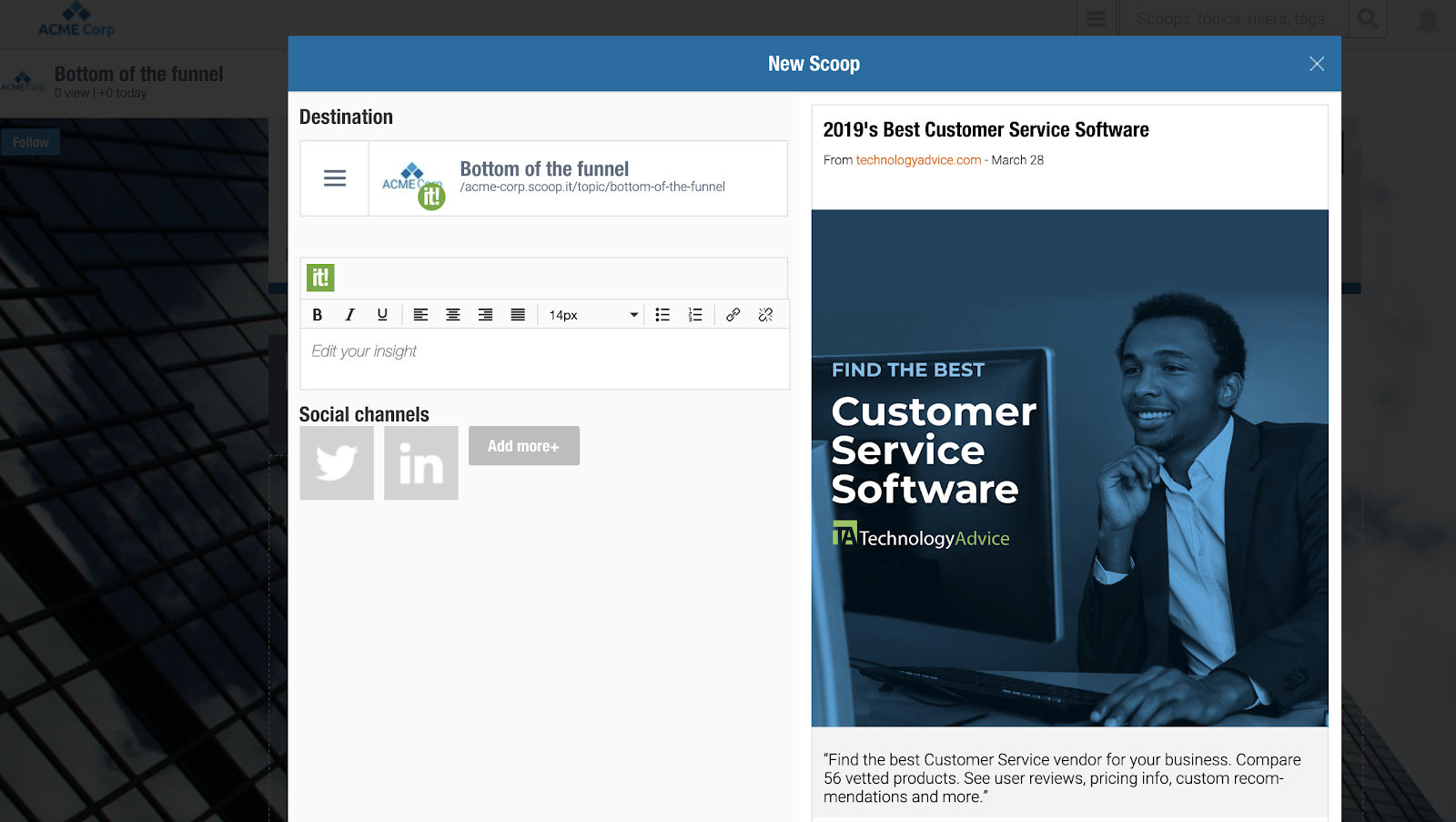Viewport: 1456px width, 822px height.
Task: Justify the insight text
Action: 518,315
